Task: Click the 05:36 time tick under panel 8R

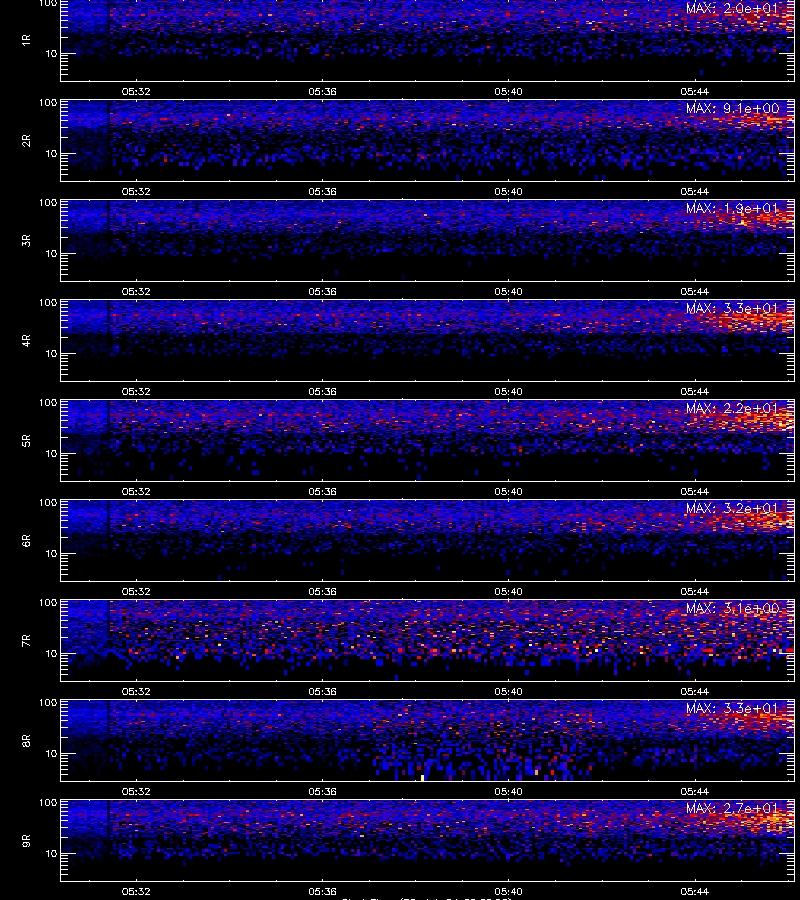Action: tap(322, 792)
